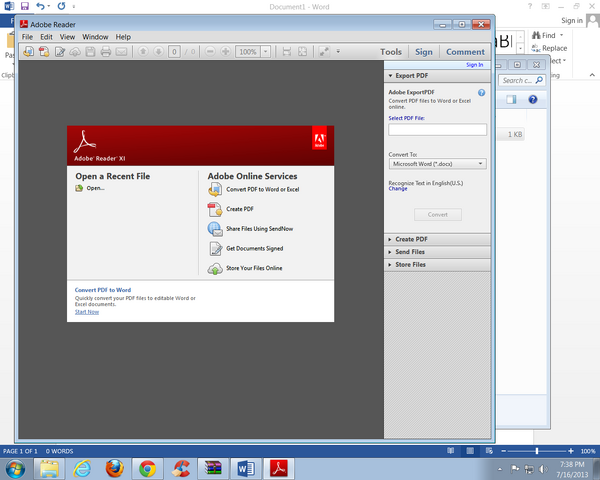This screenshot has width=600, height=480.
Task: Click the read mode expand-arrows icon
Action: click(x=324, y=51)
